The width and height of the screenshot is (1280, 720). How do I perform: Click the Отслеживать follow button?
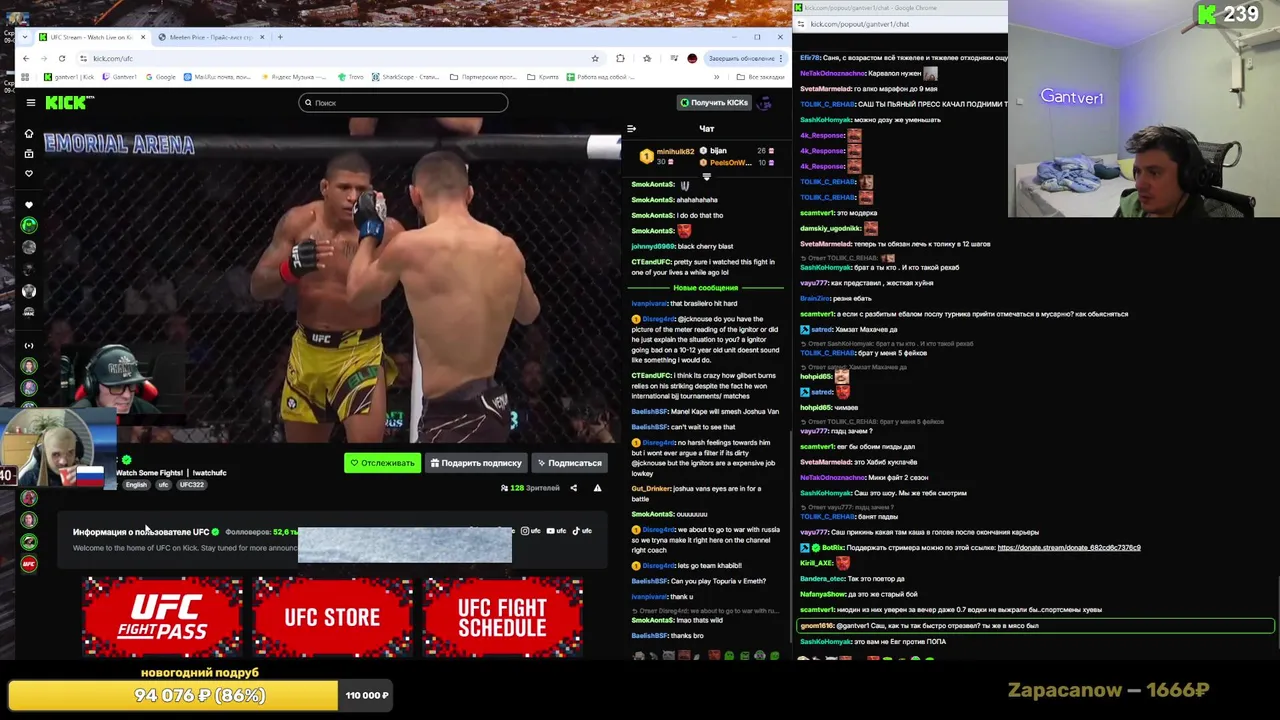(x=382, y=463)
